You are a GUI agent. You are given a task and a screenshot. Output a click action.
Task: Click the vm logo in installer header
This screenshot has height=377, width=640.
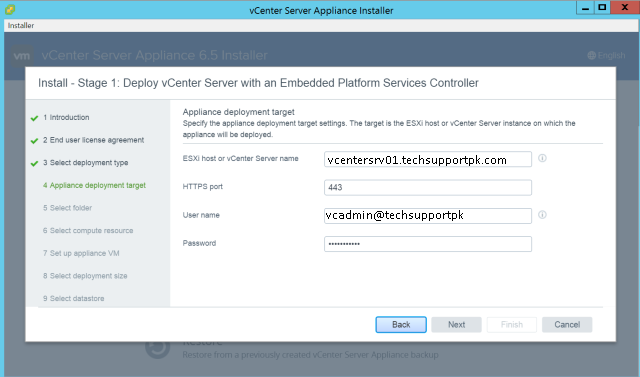[22, 55]
